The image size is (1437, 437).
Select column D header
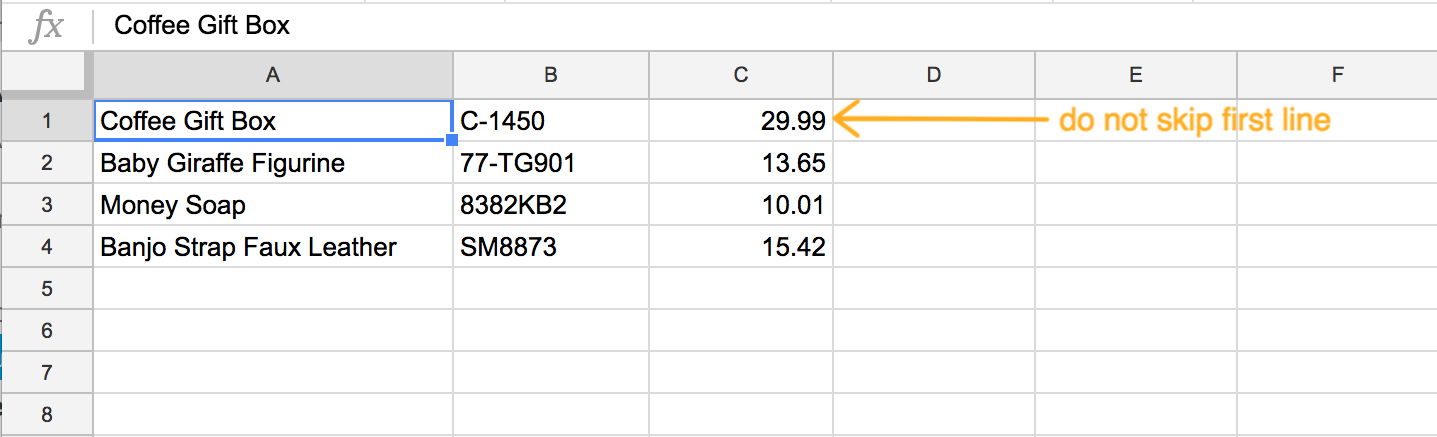point(934,74)
